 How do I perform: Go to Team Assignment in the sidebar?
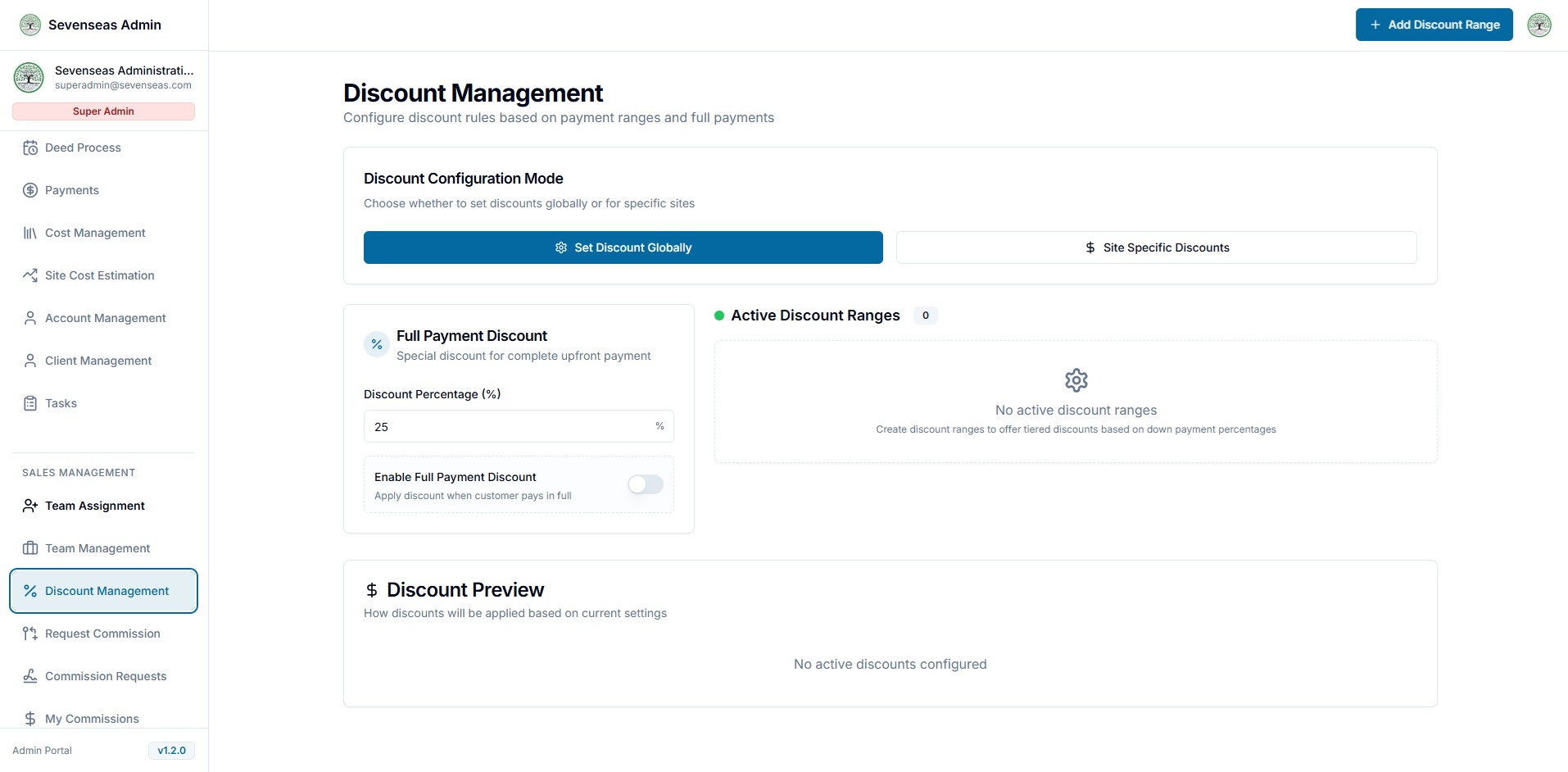coord(94,506)
